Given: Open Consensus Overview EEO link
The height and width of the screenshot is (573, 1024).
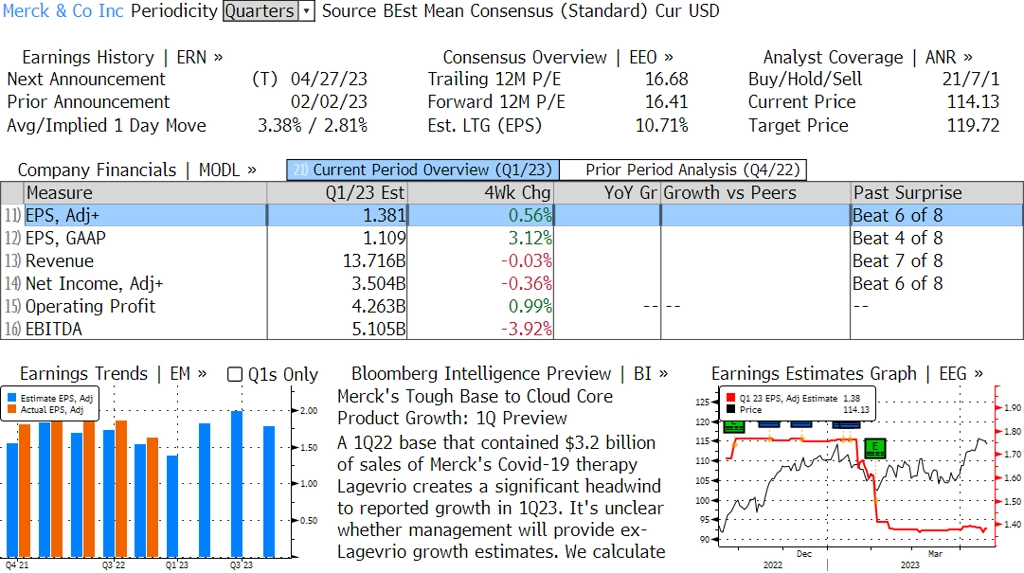Looking at the screenshot, I should (x=558, y=57).
